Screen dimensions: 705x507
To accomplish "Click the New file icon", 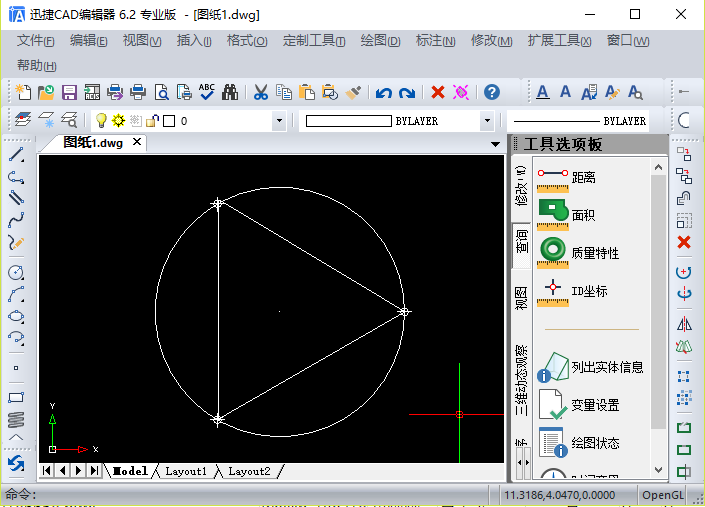I will coord(23,92).
